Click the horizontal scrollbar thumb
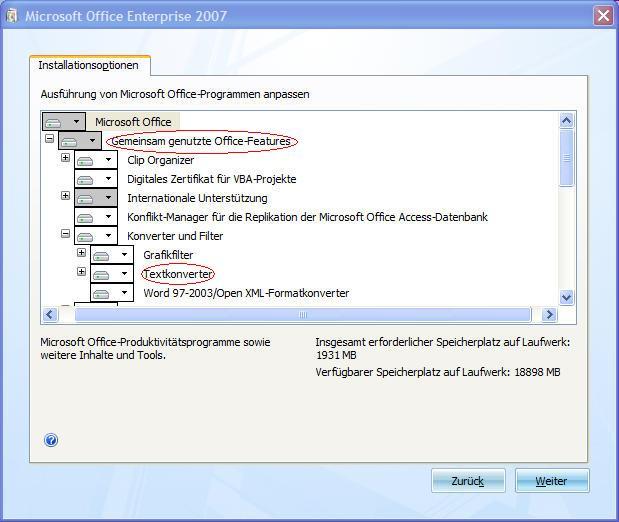Viewport: 619px width, 522px height. pos(303,315)
